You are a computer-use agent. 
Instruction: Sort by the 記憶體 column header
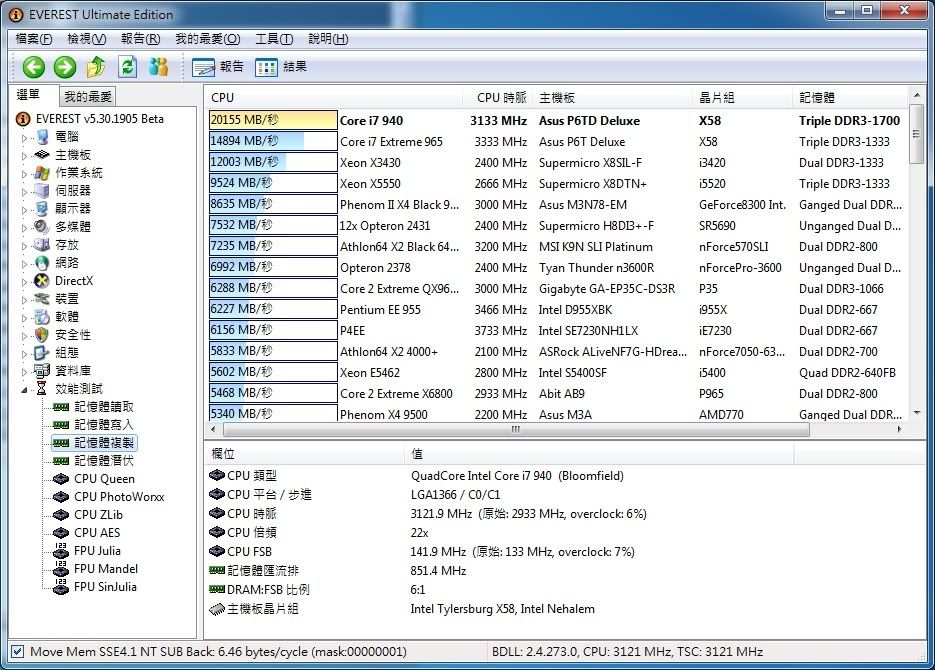(x=850, y=97)
